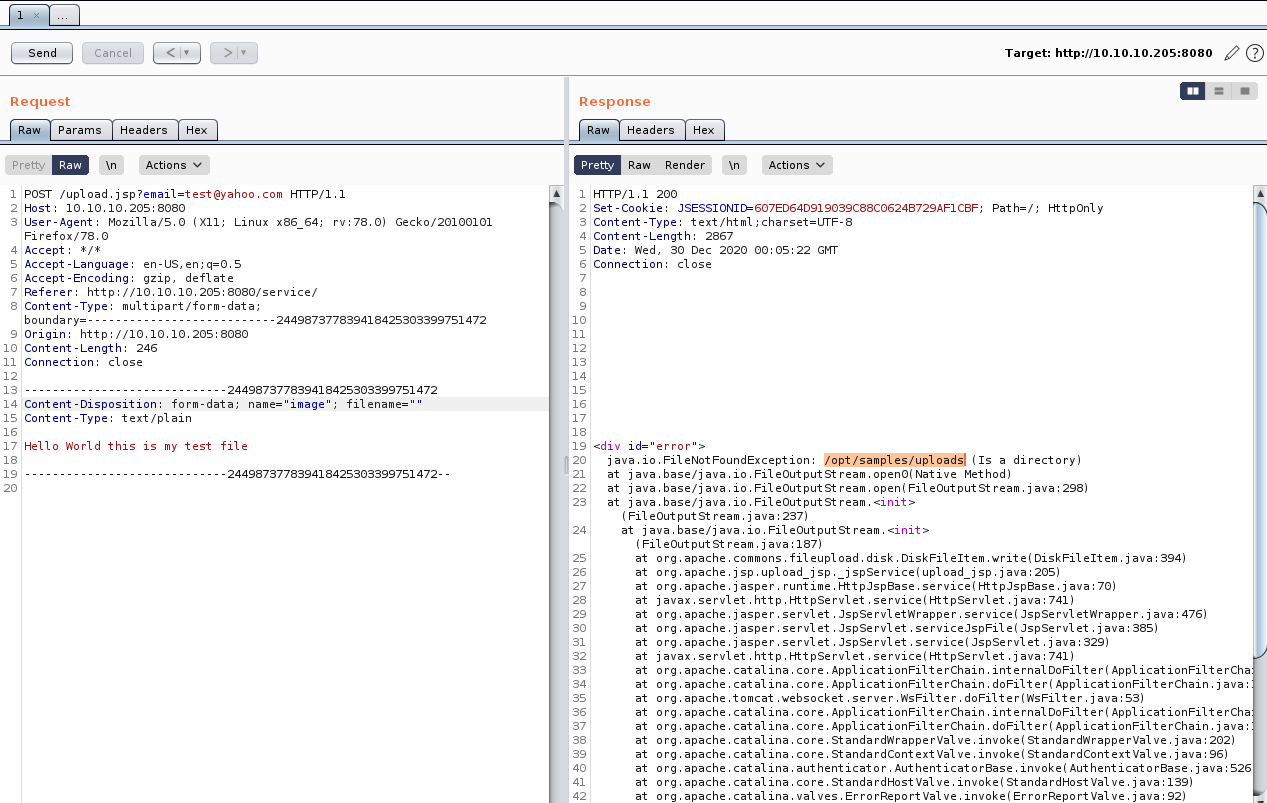Close repeater tab 1
1267x803 pixels.
pos(35,16)
